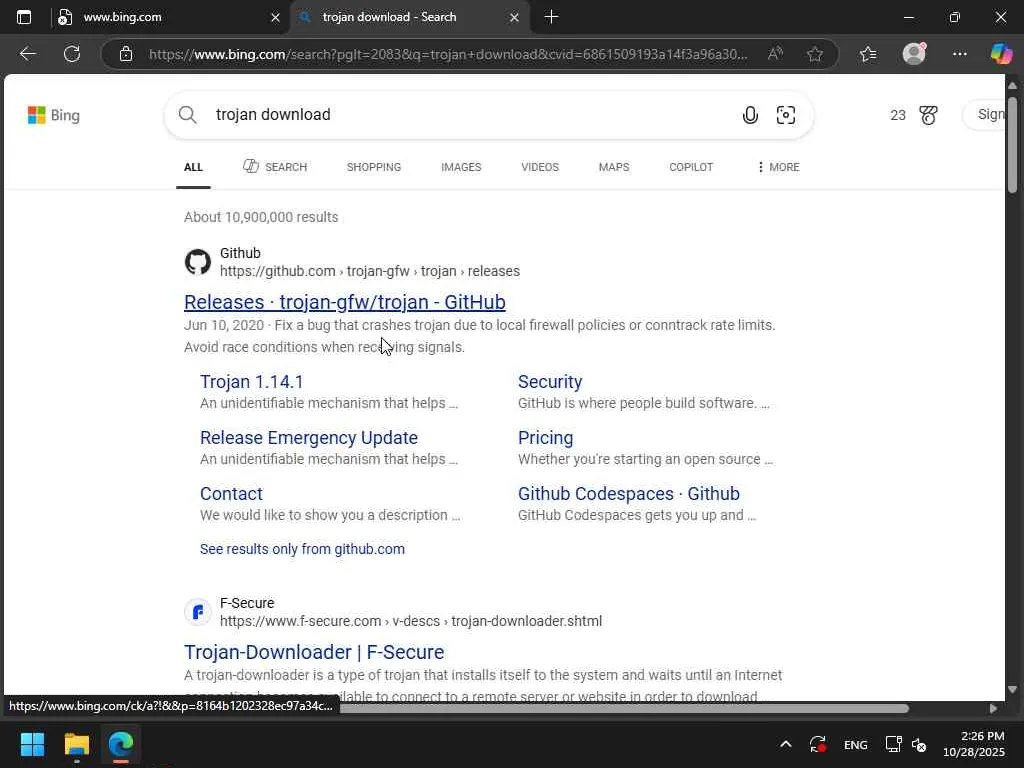Click the About 10,900,000 results text
The image size is (1024, 768).
(261, 217)
